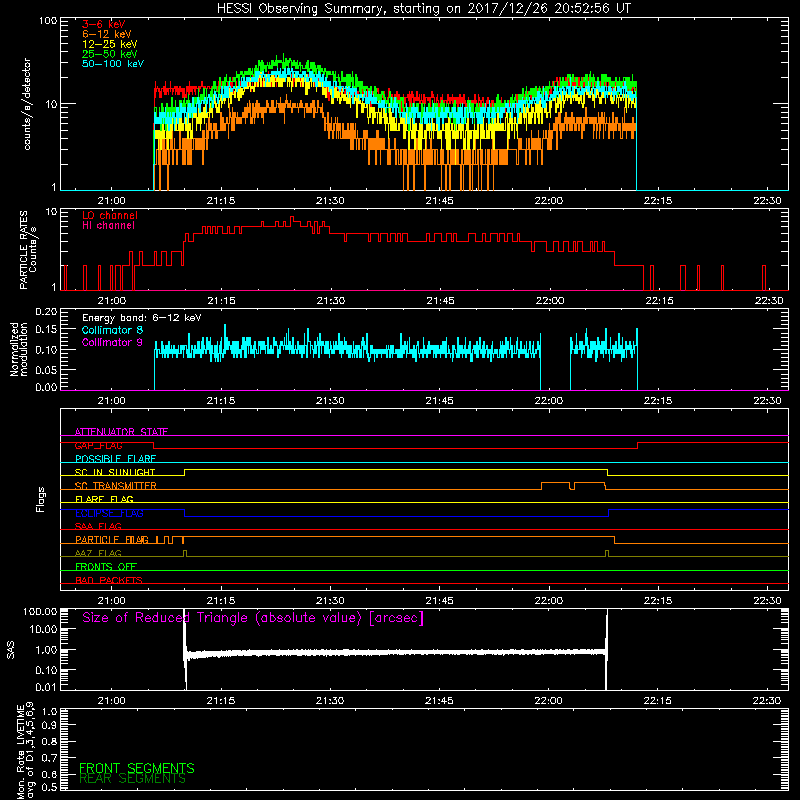Click the GAP_FLAG label
Screen dimensions: 800x800
[x=98, y=445]
